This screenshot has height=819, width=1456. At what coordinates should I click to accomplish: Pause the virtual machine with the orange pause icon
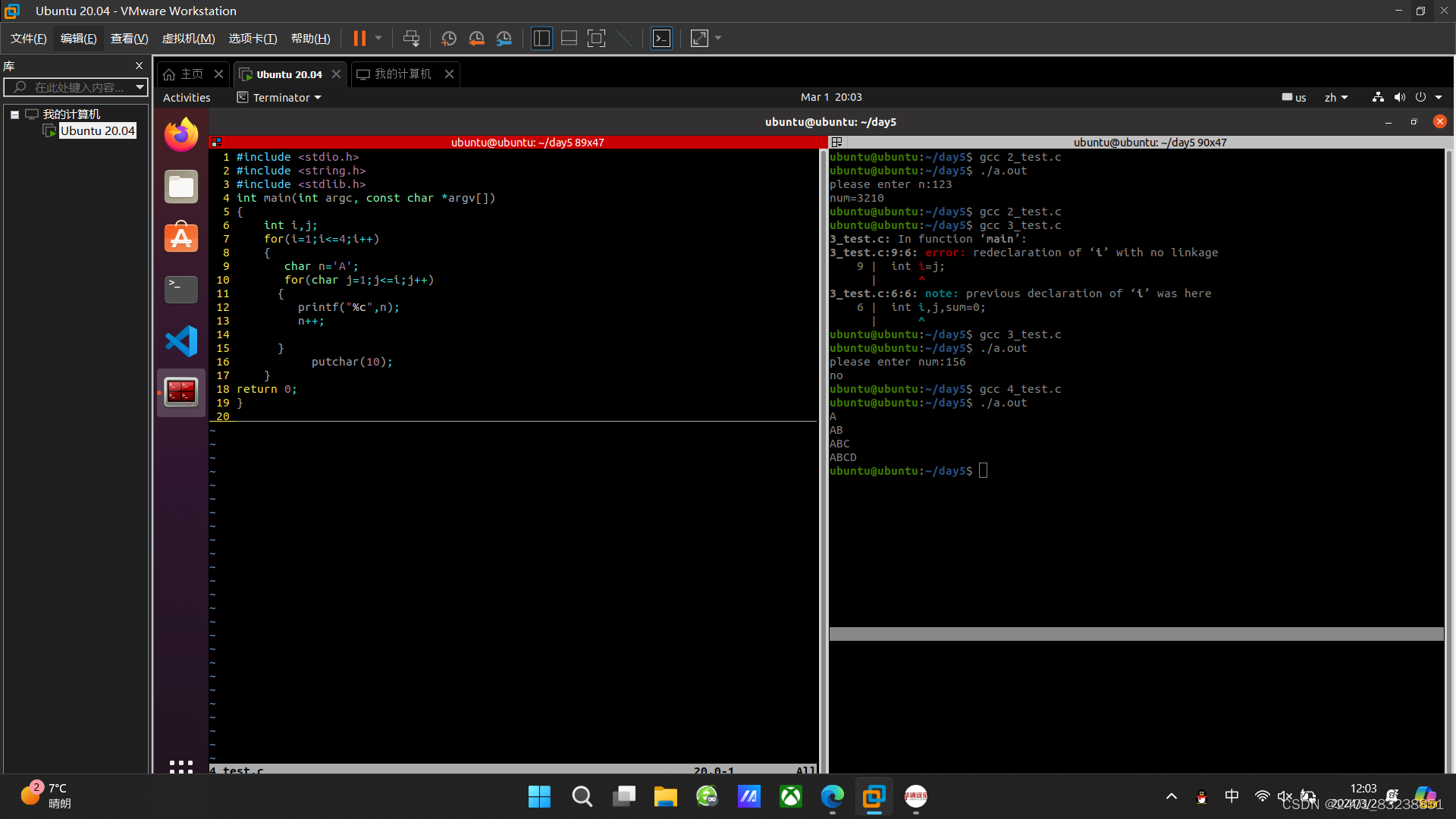[x=359, y=38]
